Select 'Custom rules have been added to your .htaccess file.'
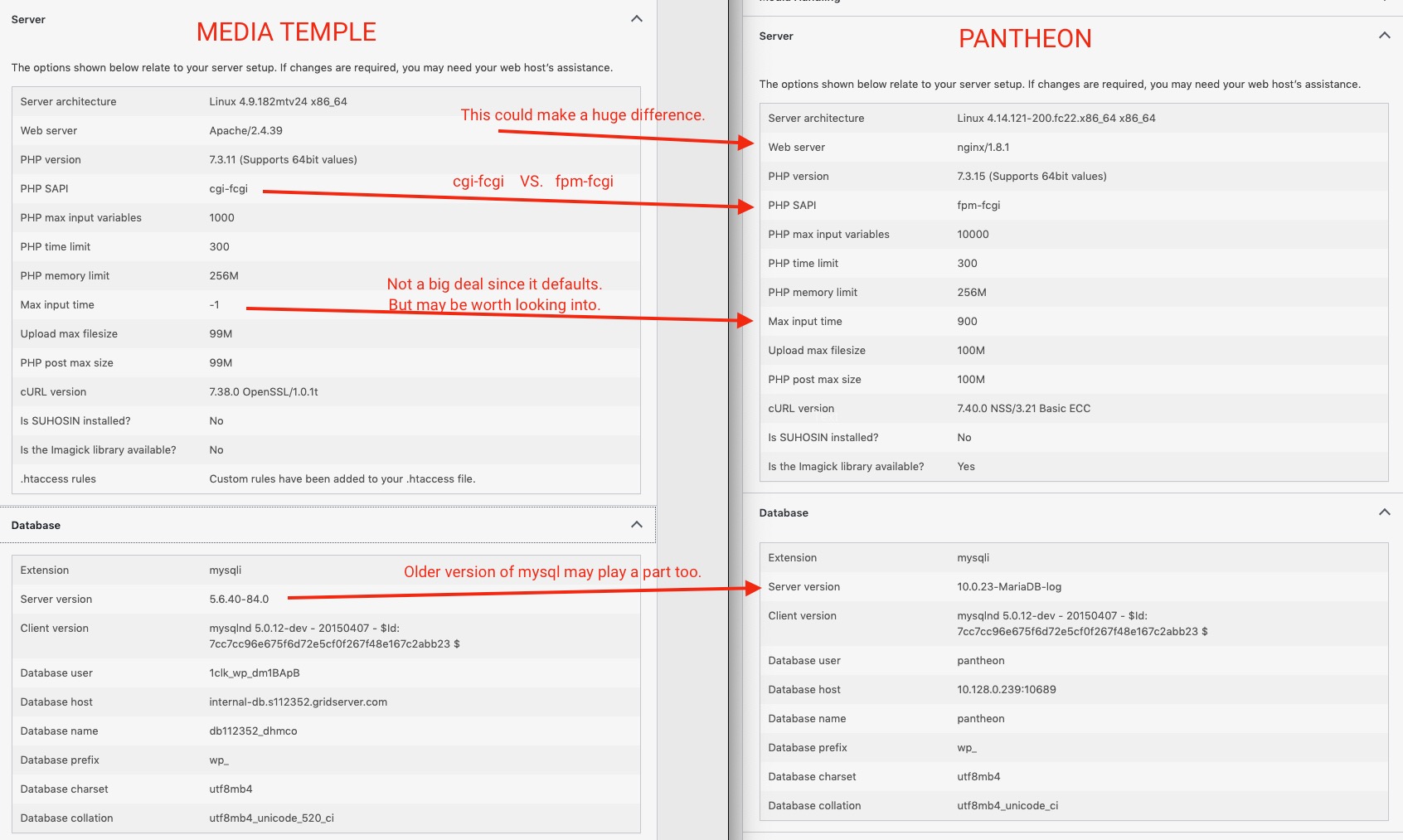The height and width of the screenshot is (840, 1403). [342, 479]
